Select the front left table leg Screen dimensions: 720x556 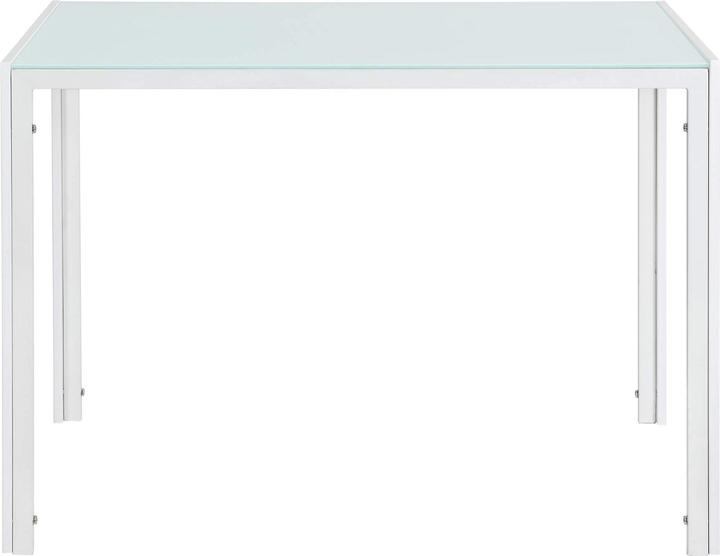[x=19, y=312]
